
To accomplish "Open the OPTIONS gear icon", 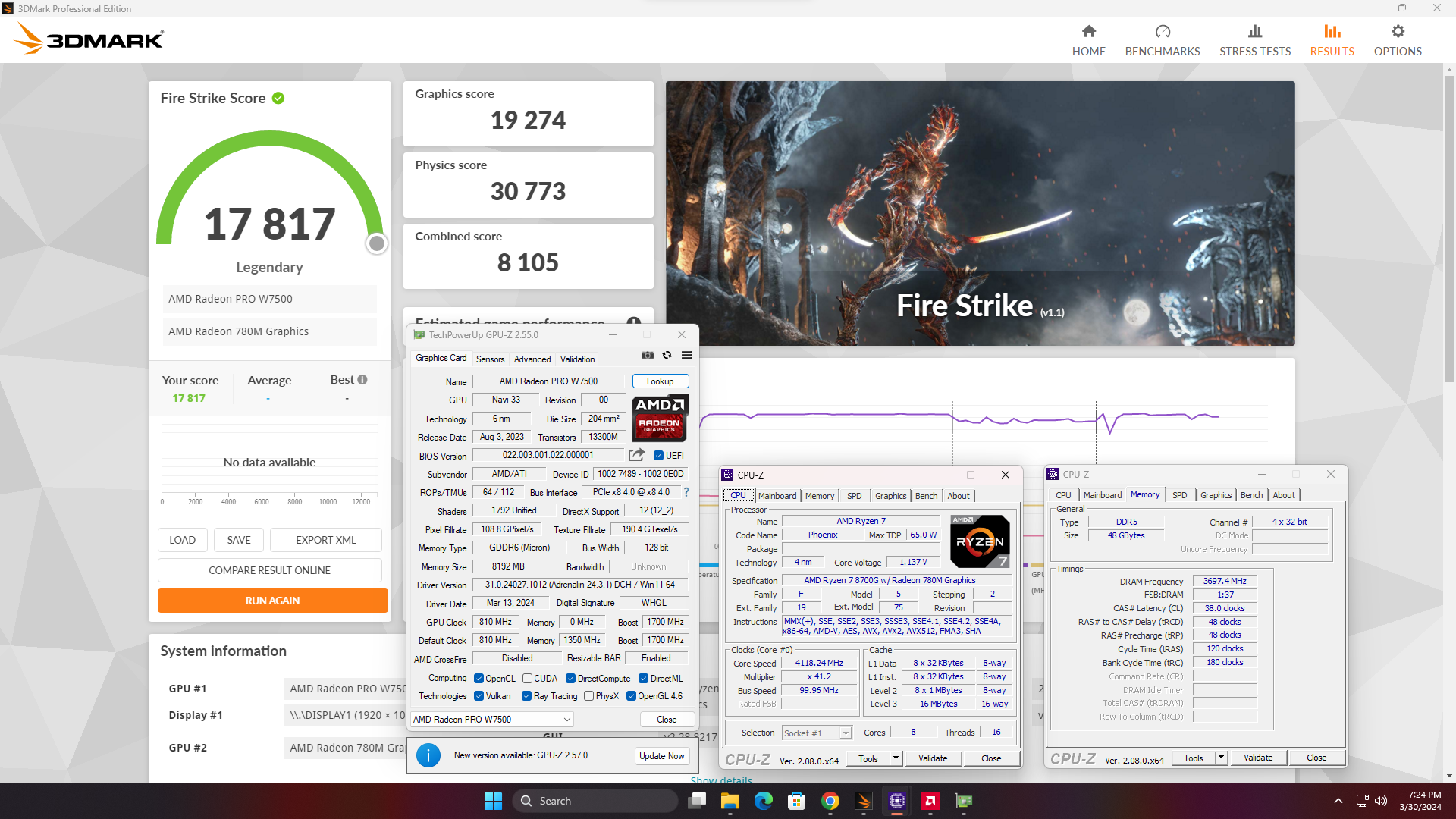I will pos(1398,31).
